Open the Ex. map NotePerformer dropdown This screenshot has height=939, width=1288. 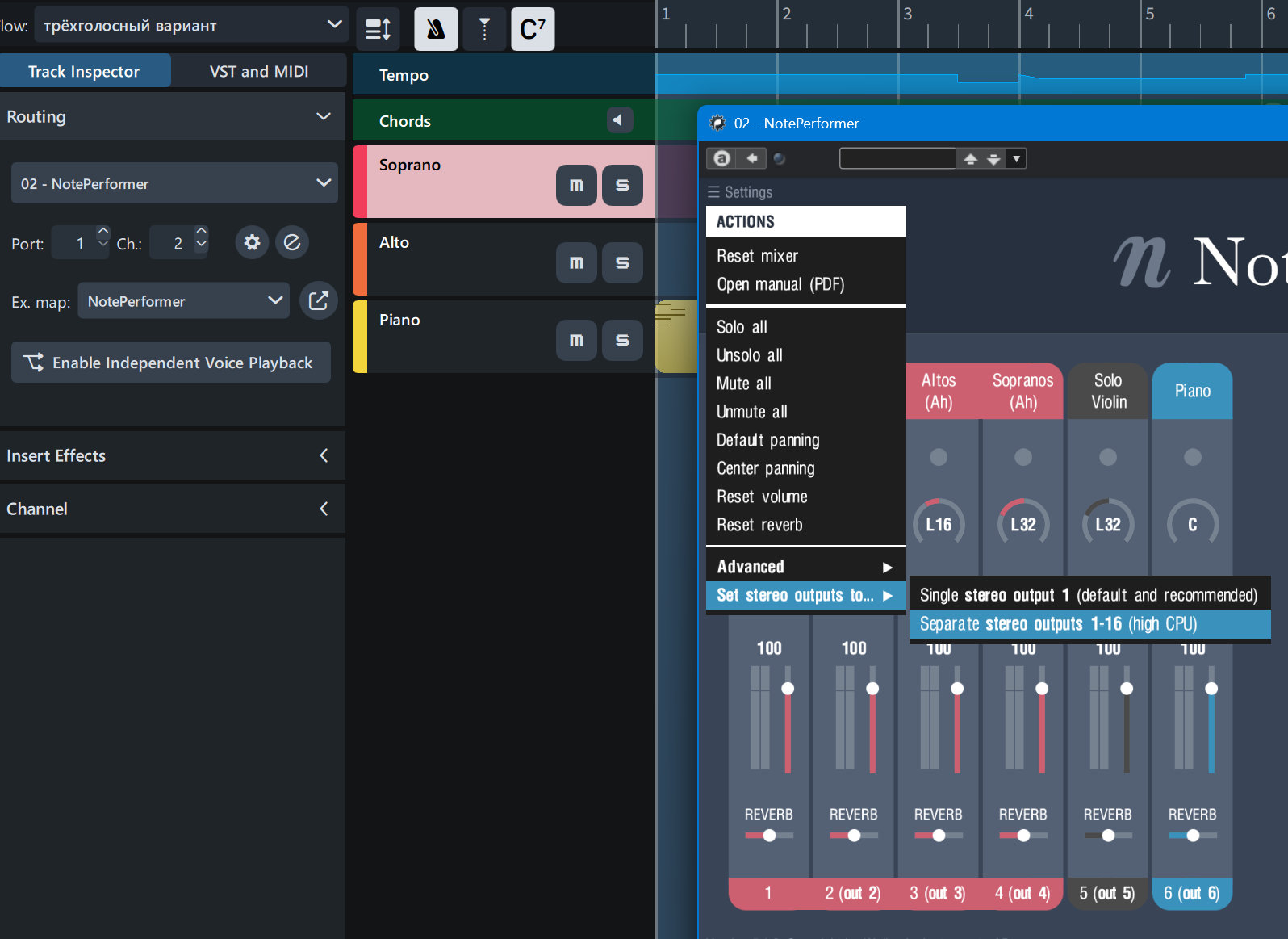point(184,301)
